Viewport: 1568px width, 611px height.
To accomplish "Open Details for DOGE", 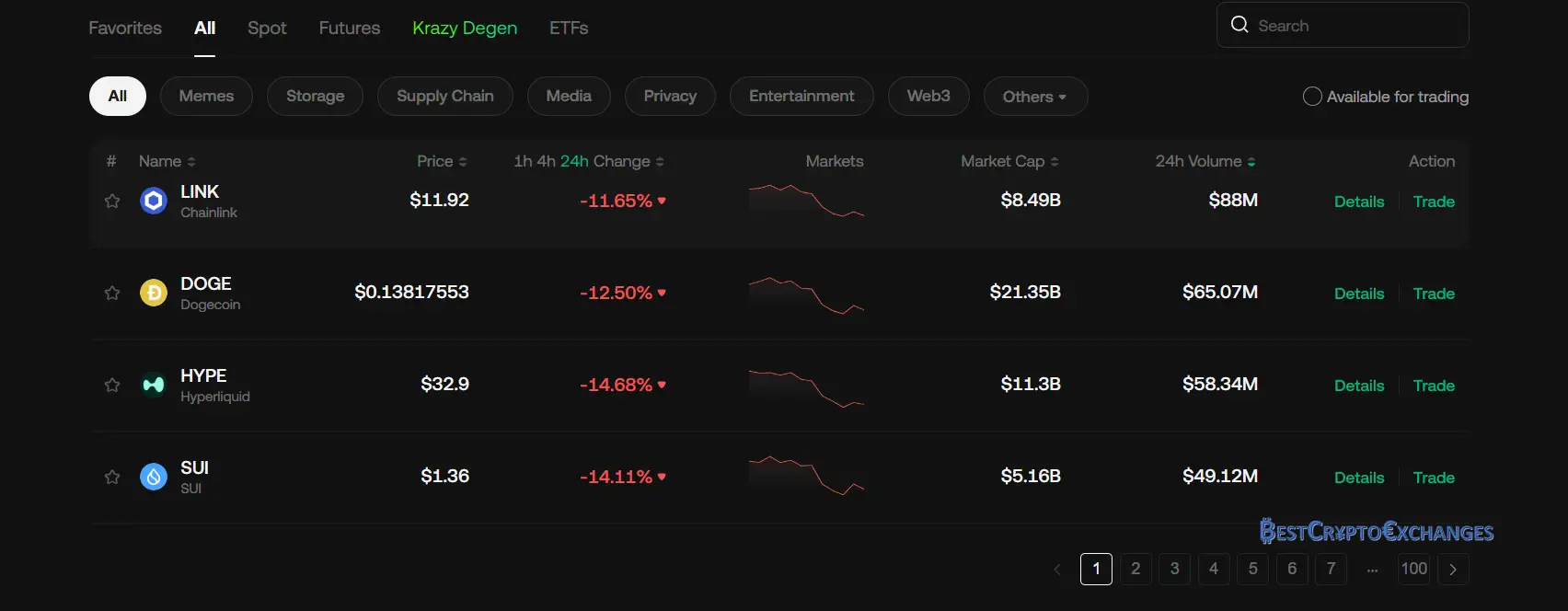I will pos(1359,294).
